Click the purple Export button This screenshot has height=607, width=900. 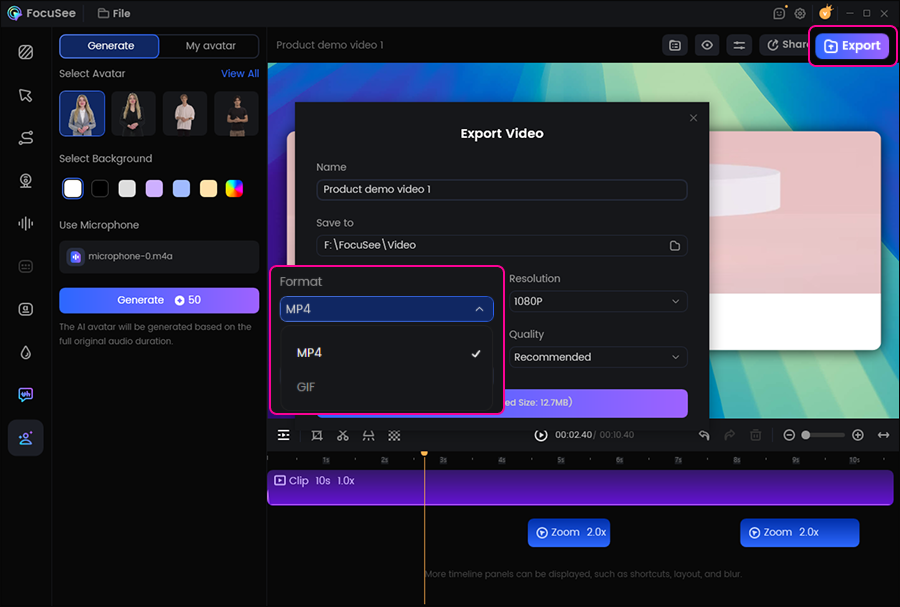(852, 46)
